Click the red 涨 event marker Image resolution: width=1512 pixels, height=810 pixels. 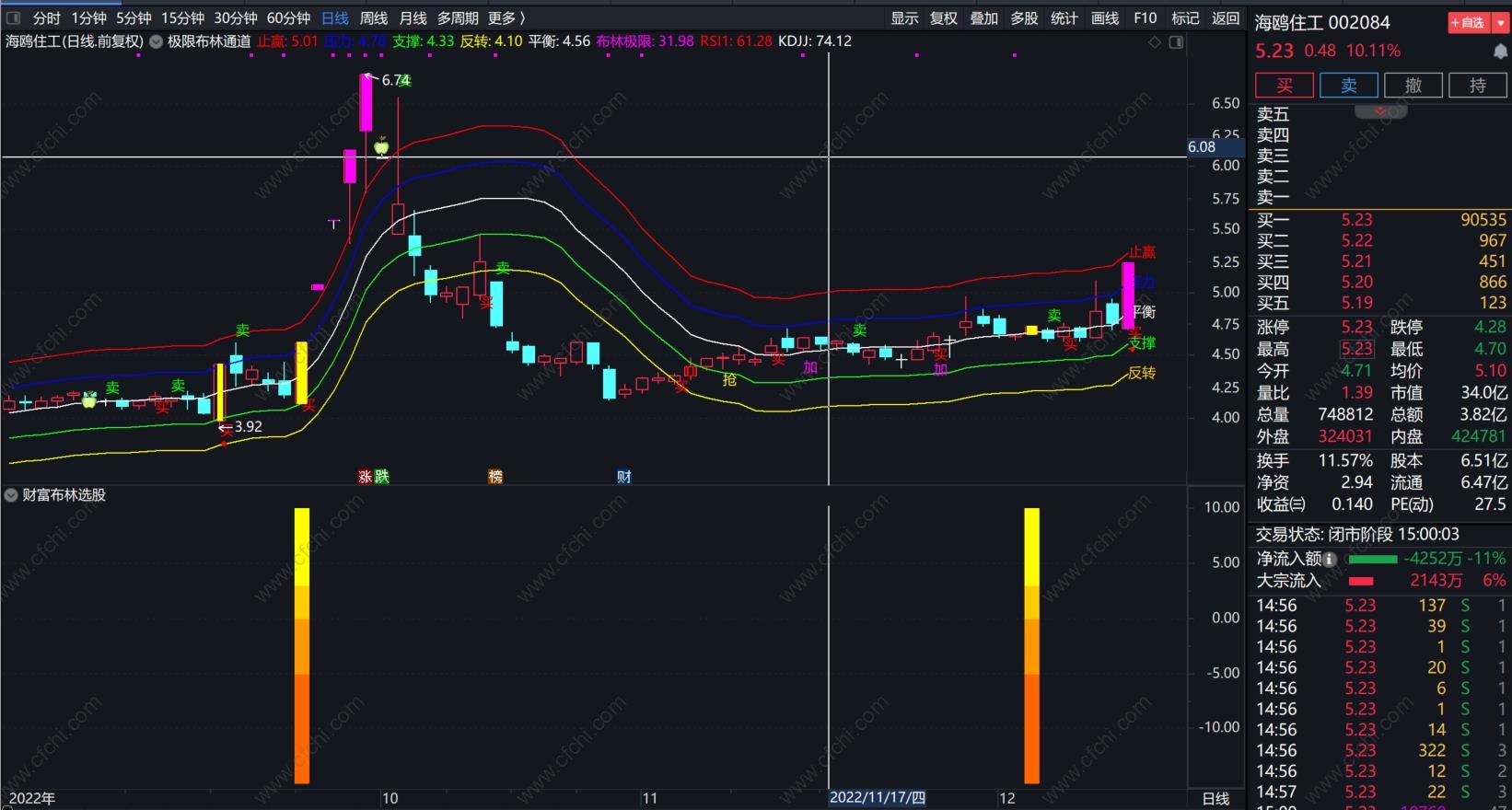tap(365, 476)
